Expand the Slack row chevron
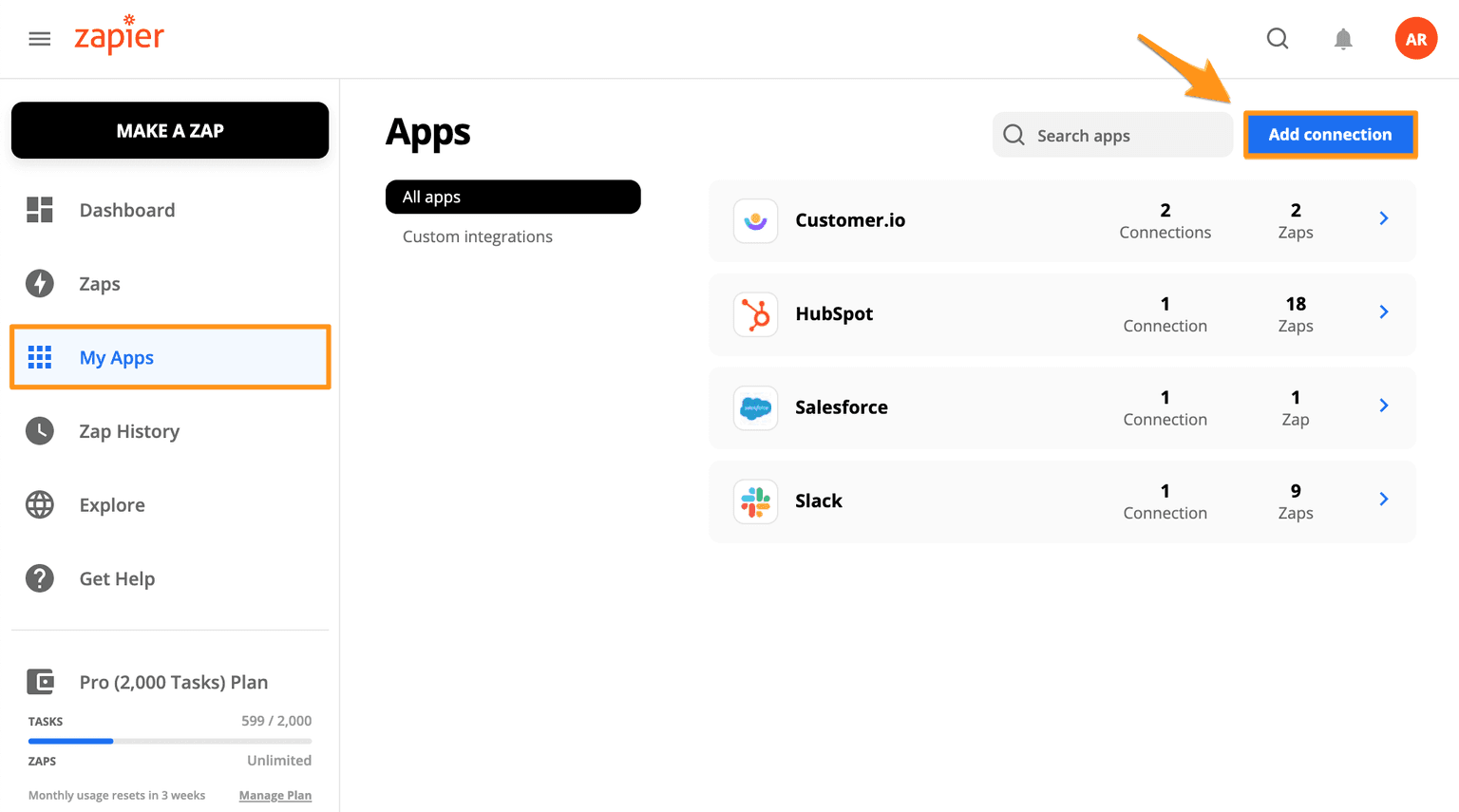1459x812 pixels. (1384, 499)
